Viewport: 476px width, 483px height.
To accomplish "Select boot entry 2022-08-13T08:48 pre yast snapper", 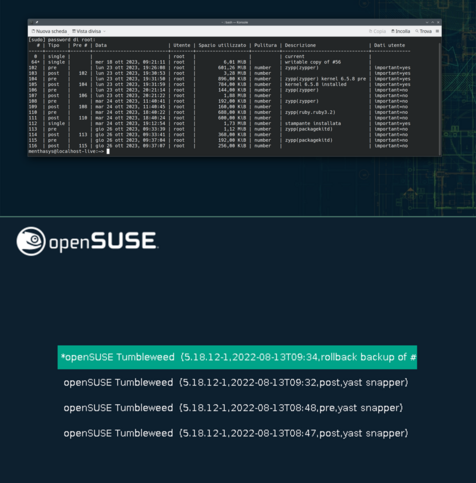I will pos(233,408).
